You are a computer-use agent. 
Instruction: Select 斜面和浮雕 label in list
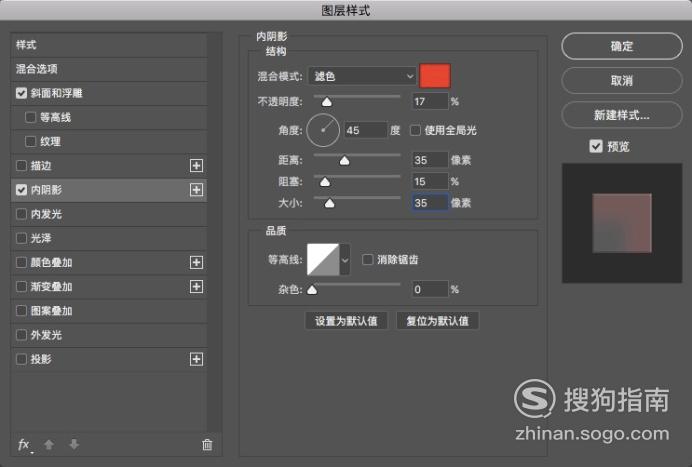click(56, 93)
